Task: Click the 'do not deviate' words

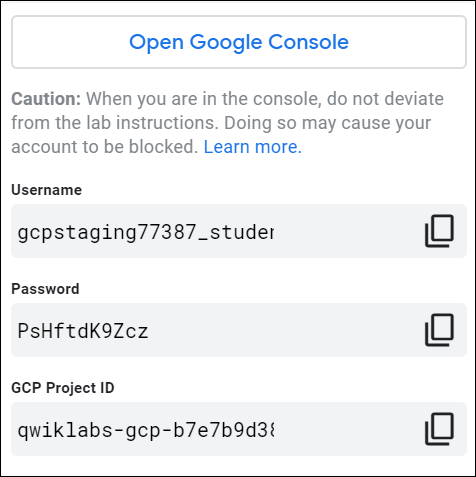Action: point(385,99)
